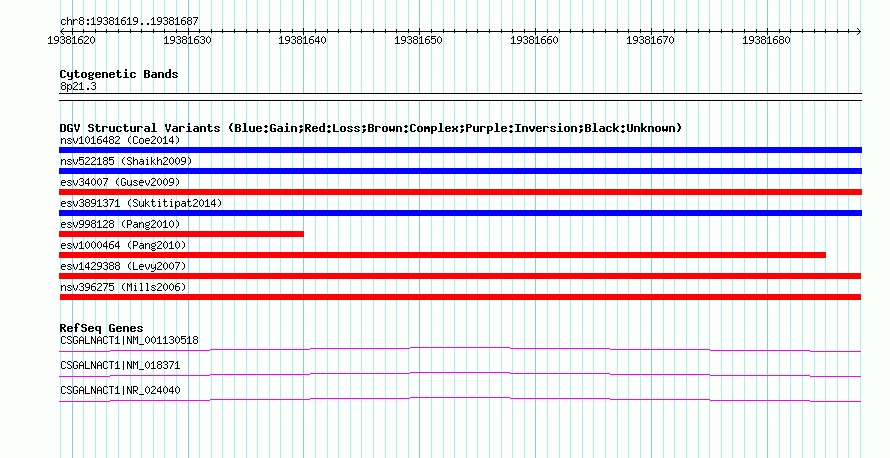
Task: Click the blue gain bar for nsv522185
Action: point(460,171)
